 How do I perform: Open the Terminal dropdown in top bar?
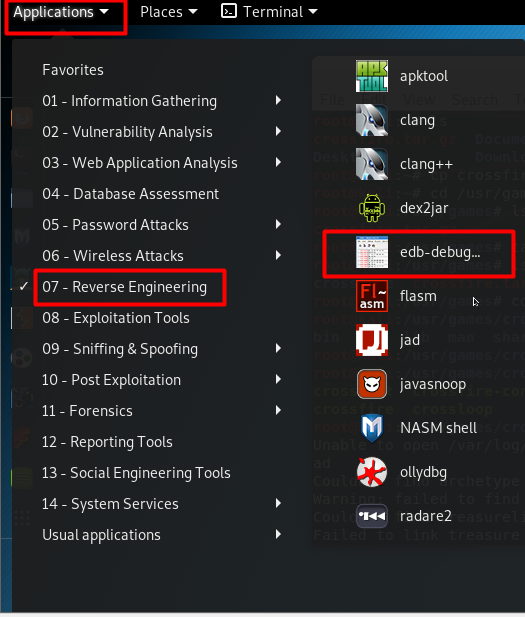pyautogui.click(x=269, y=12)
